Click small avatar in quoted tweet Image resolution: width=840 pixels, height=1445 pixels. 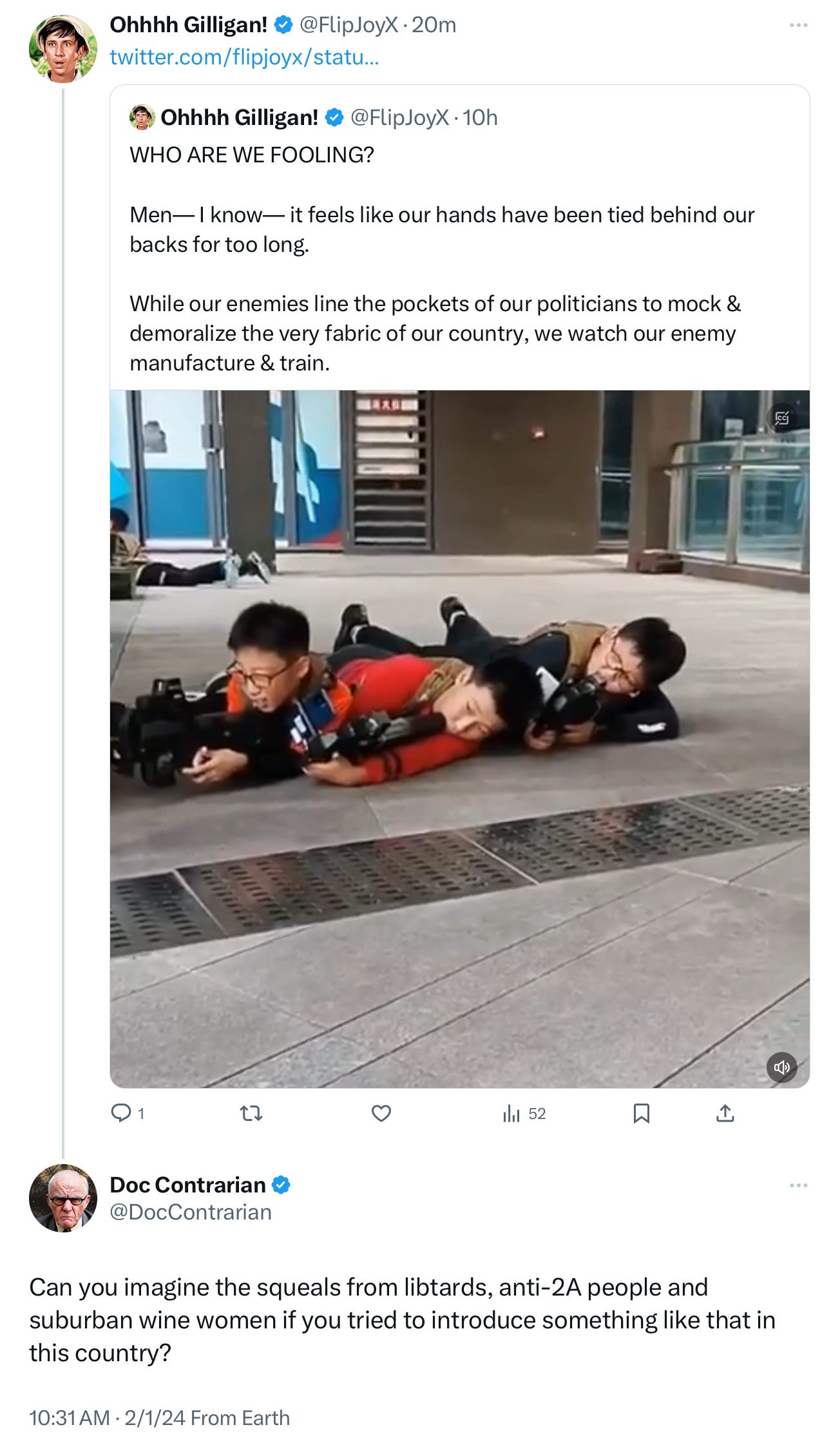click(142, 117)
